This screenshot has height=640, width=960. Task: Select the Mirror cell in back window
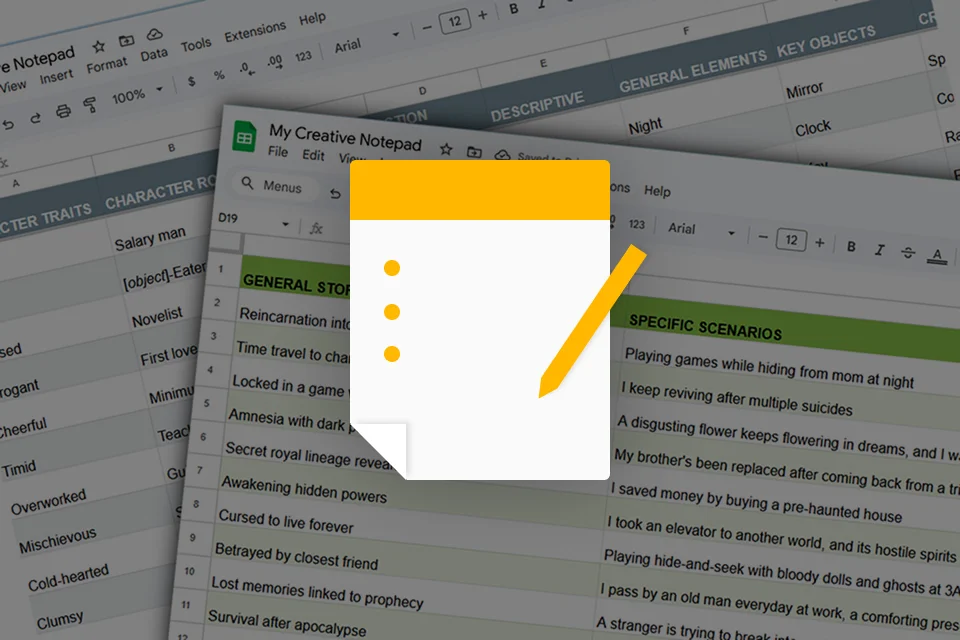click(x=804, y=91)
